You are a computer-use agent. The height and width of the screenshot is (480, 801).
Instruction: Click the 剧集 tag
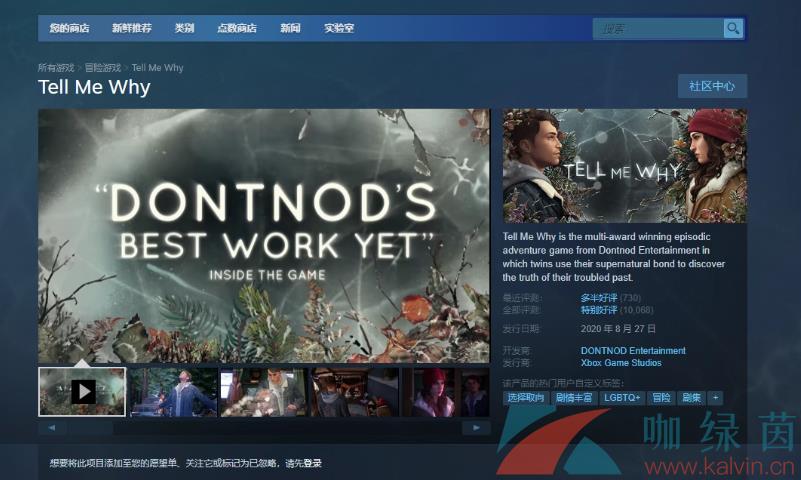692,398
